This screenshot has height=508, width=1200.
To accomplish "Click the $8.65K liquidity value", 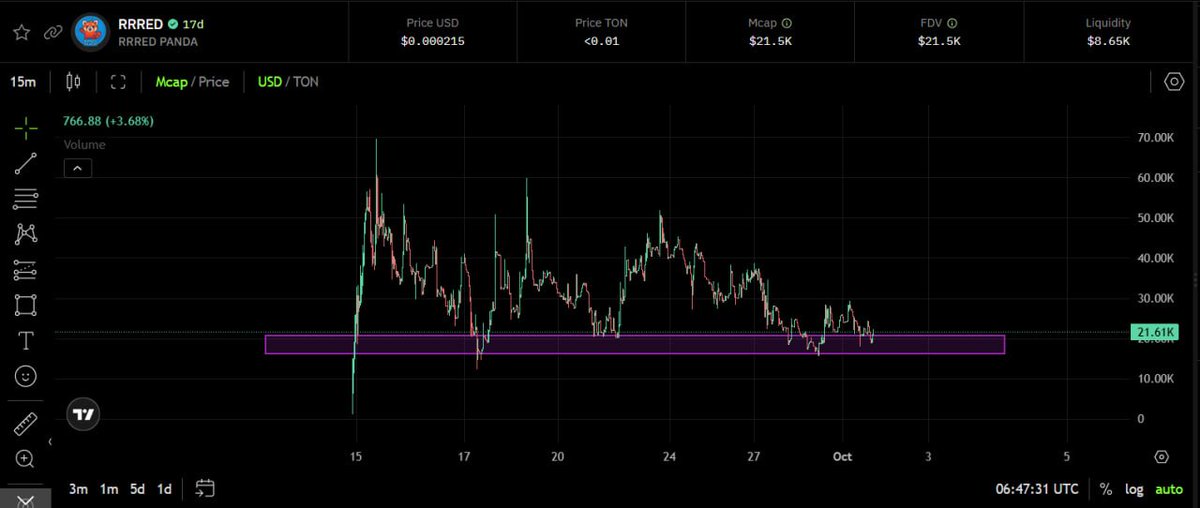I will tap(1109, 41).
